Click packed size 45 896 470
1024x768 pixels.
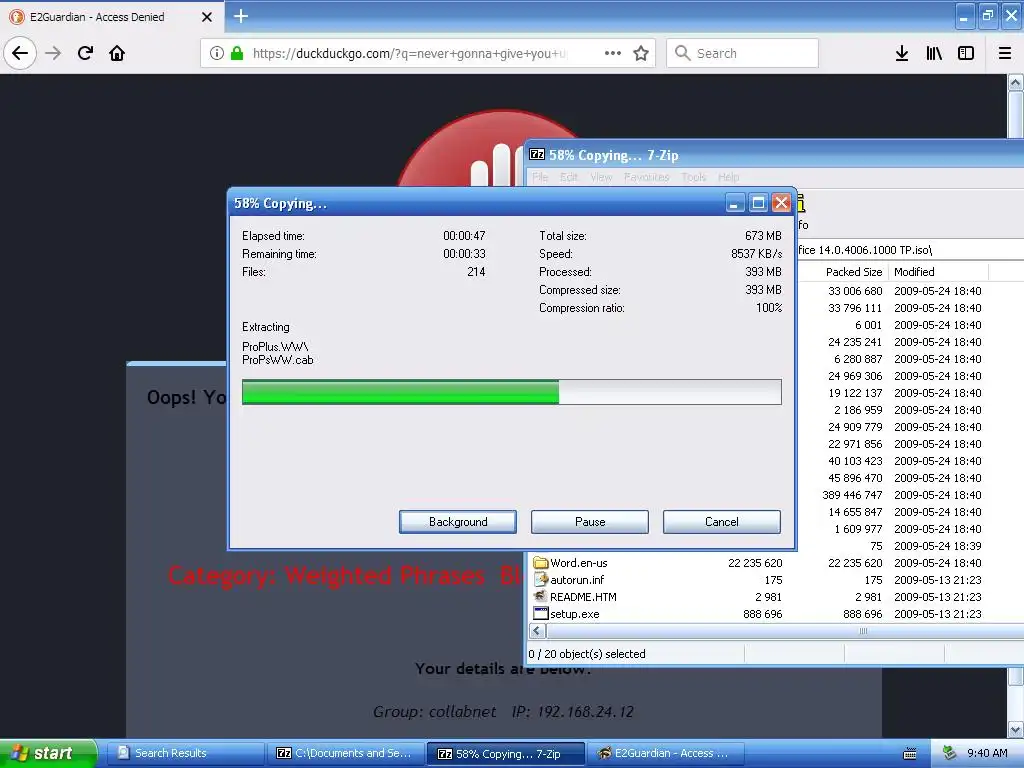[855, 478]
